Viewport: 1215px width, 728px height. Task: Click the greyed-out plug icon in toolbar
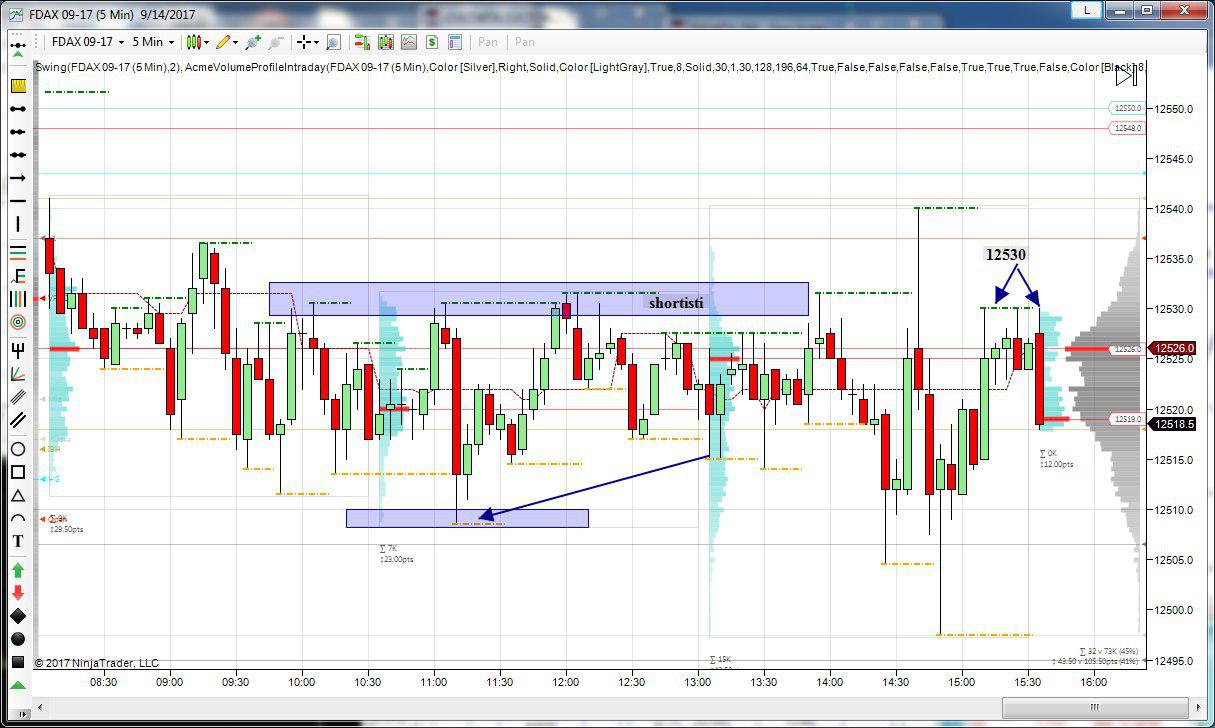point(276,42)
